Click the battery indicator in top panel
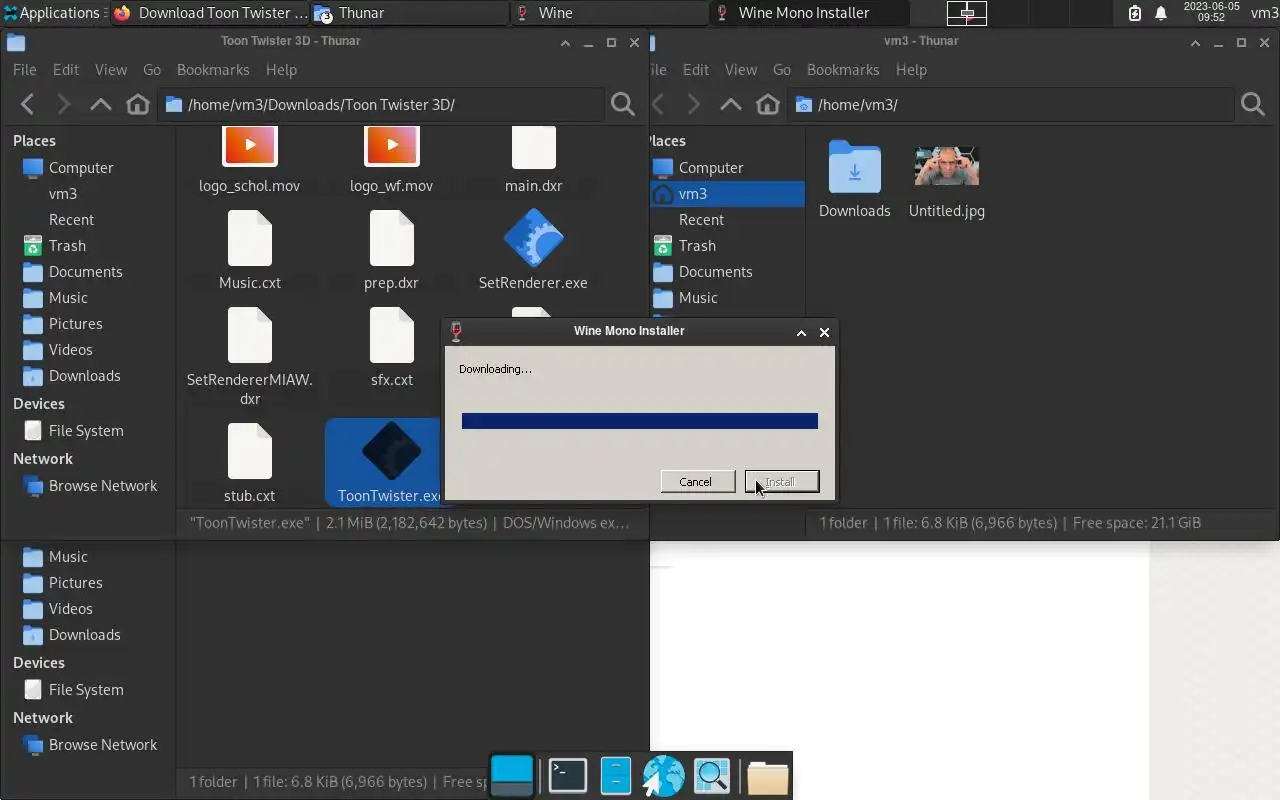The width and height of the screenshot is (1280, 800). 1135,13
